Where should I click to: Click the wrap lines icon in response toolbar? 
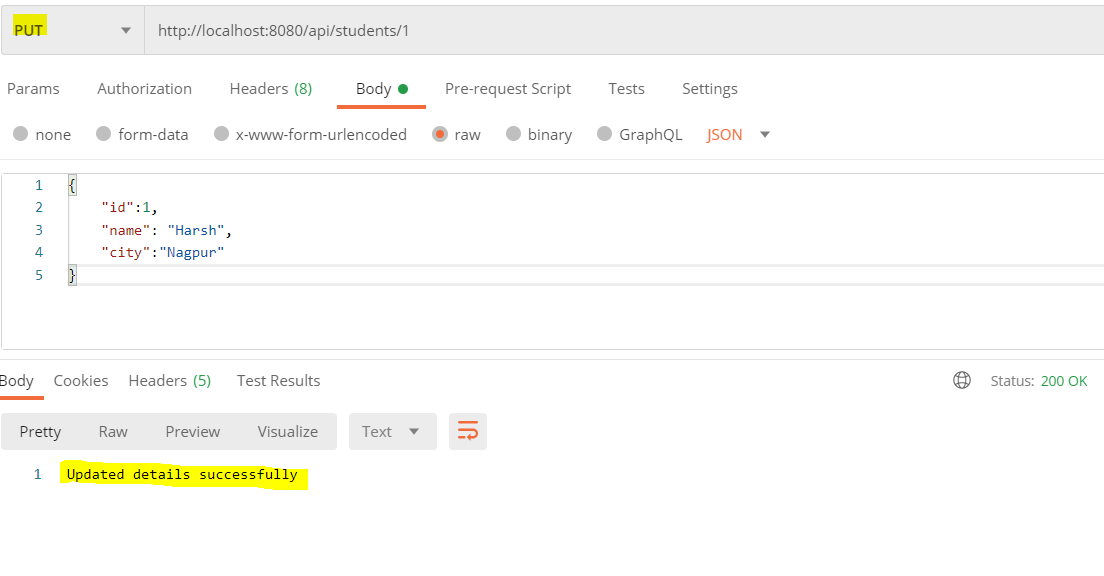(468, 431)
